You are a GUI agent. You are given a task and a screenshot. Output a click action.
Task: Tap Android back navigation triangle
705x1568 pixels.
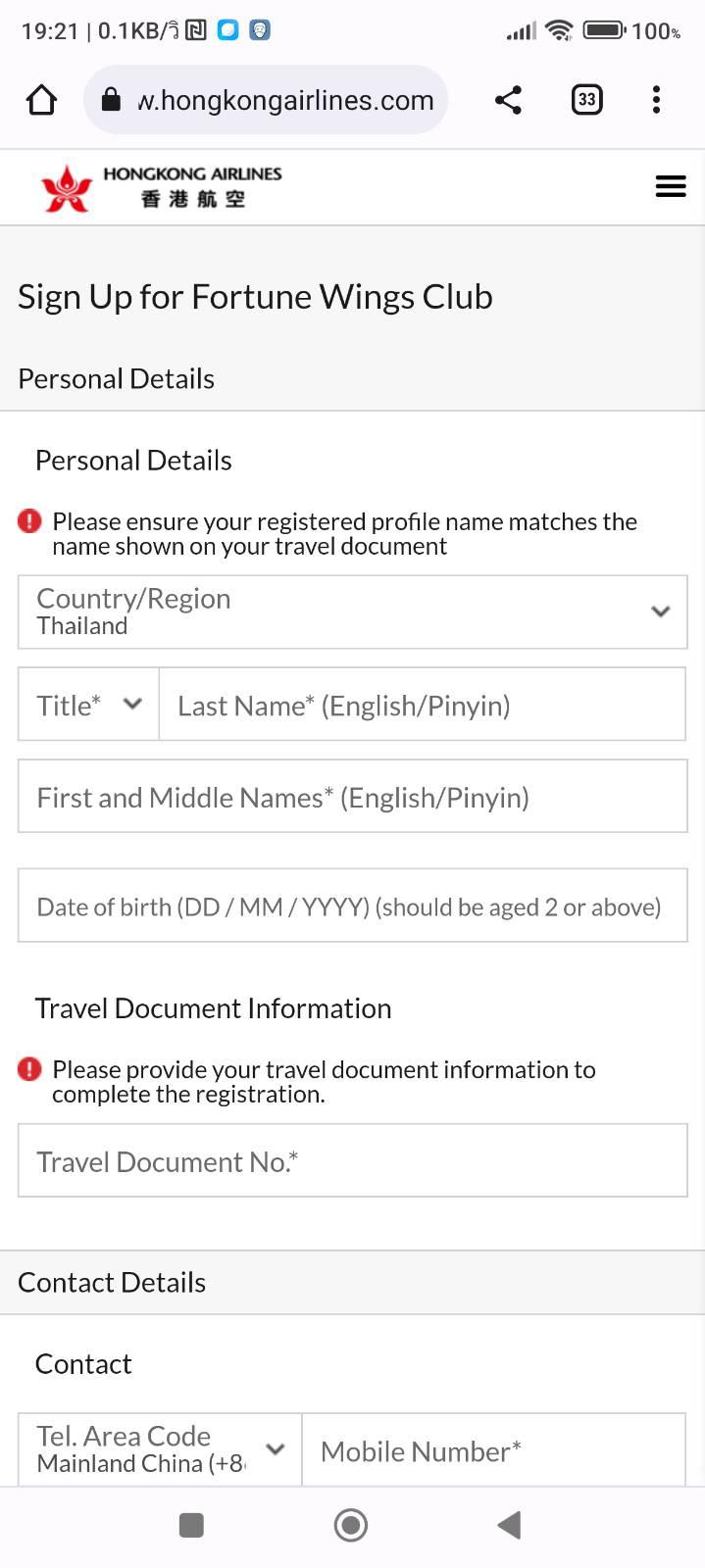(509, 1525)
